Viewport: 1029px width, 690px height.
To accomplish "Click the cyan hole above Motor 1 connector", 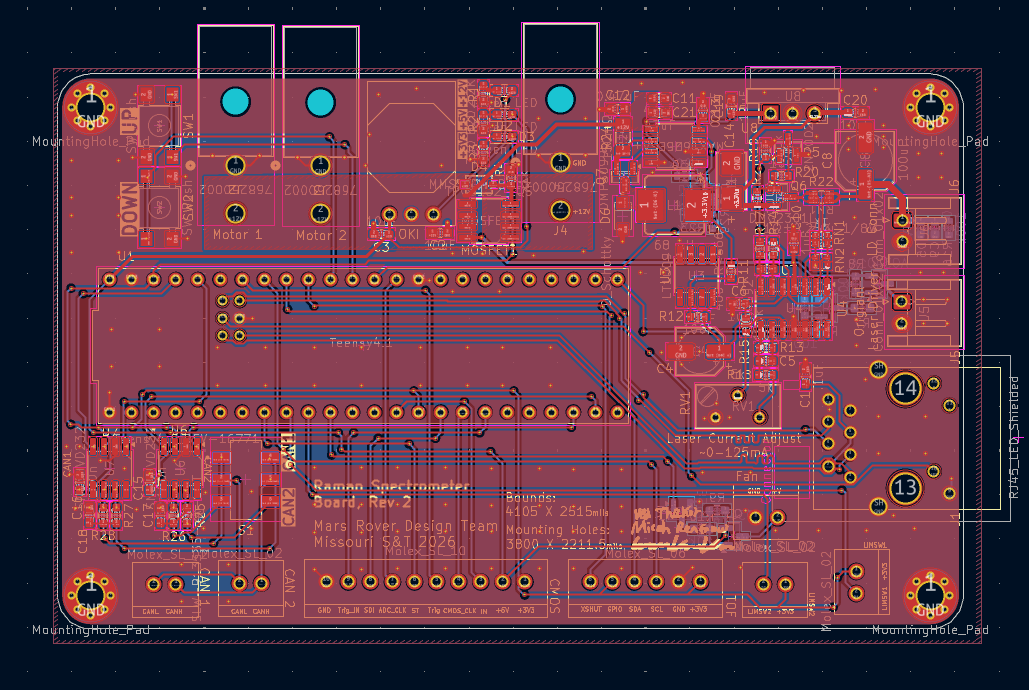I will (x=235, y=101).
